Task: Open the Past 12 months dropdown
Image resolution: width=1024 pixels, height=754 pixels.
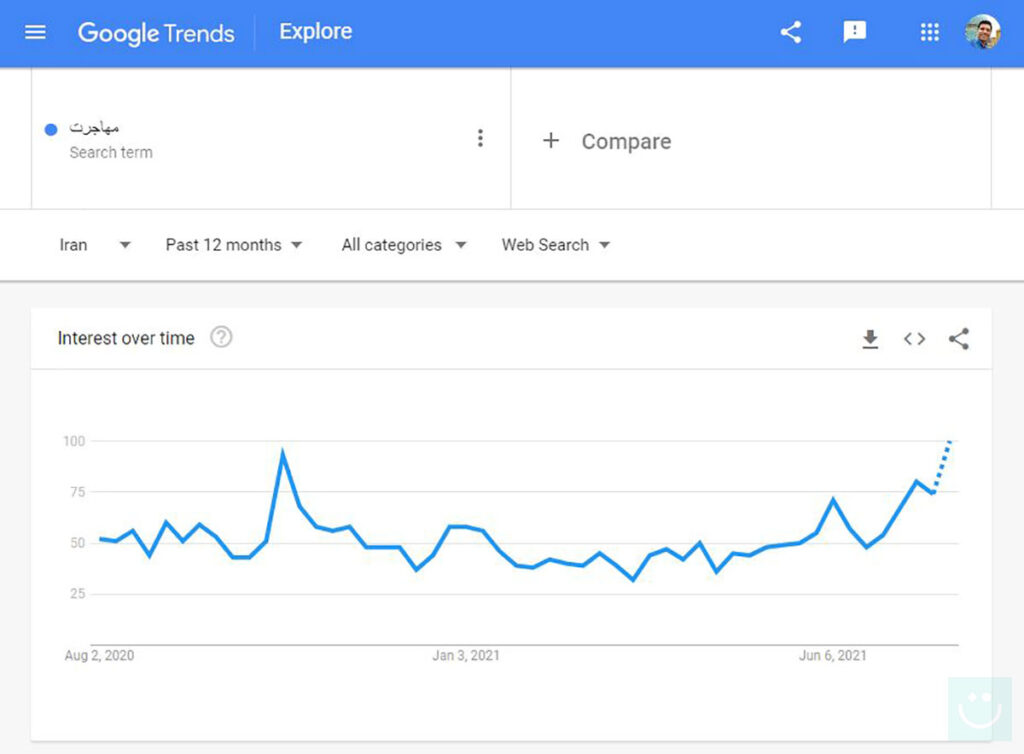Action: [234, 245]
